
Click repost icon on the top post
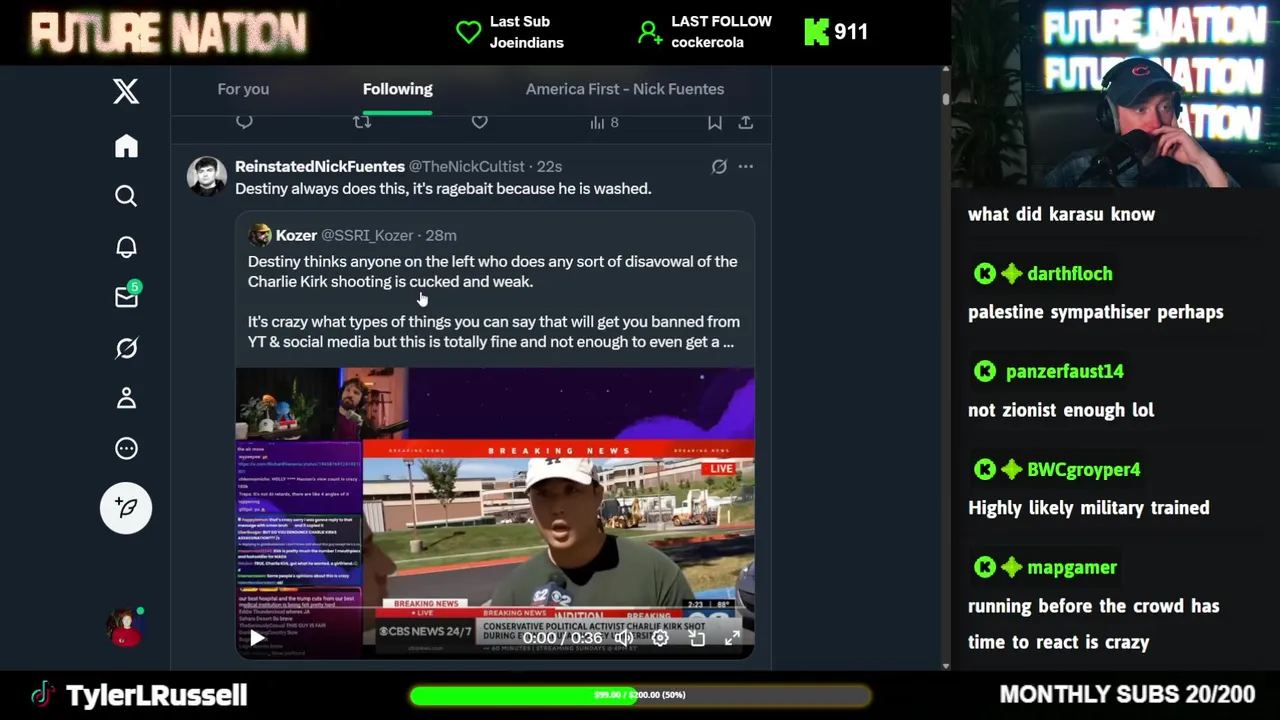(362, 122)
